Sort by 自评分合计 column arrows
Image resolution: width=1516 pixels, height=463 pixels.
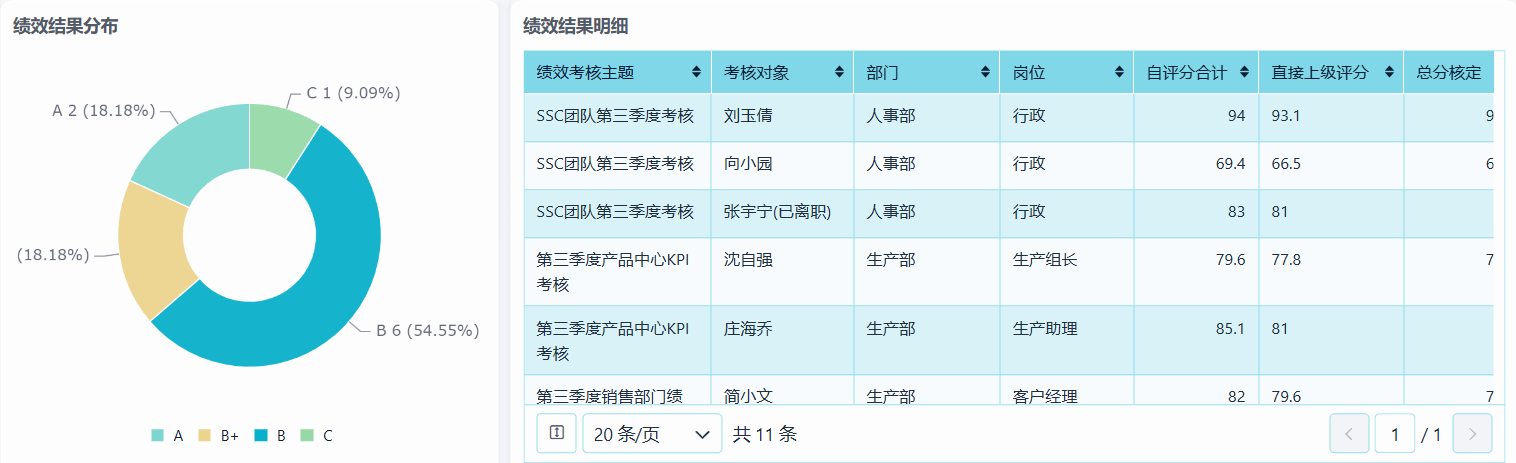pos(1244,72)
